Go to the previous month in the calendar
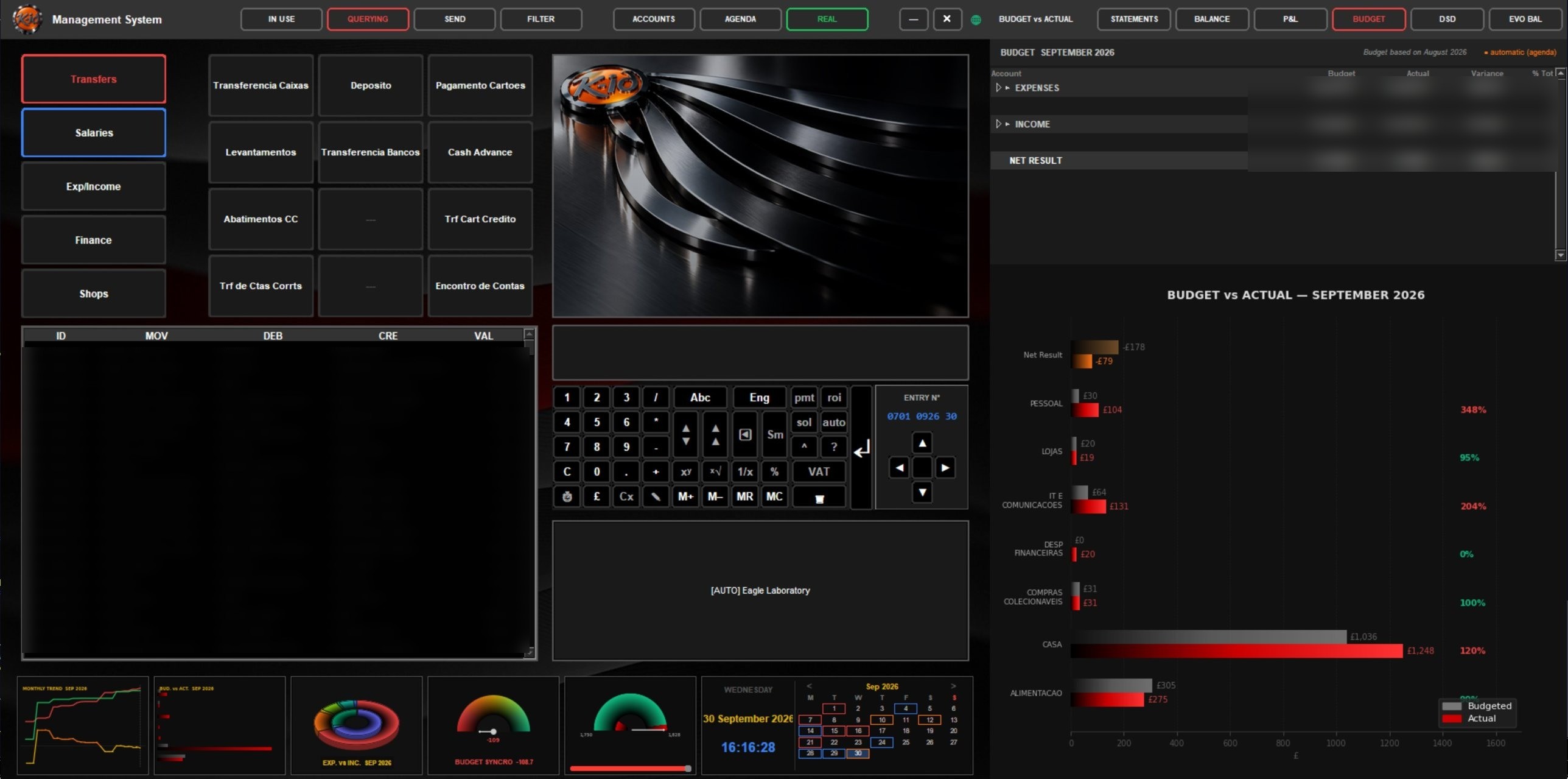This screenshot has height=779, width=1568. click(810, 686)
